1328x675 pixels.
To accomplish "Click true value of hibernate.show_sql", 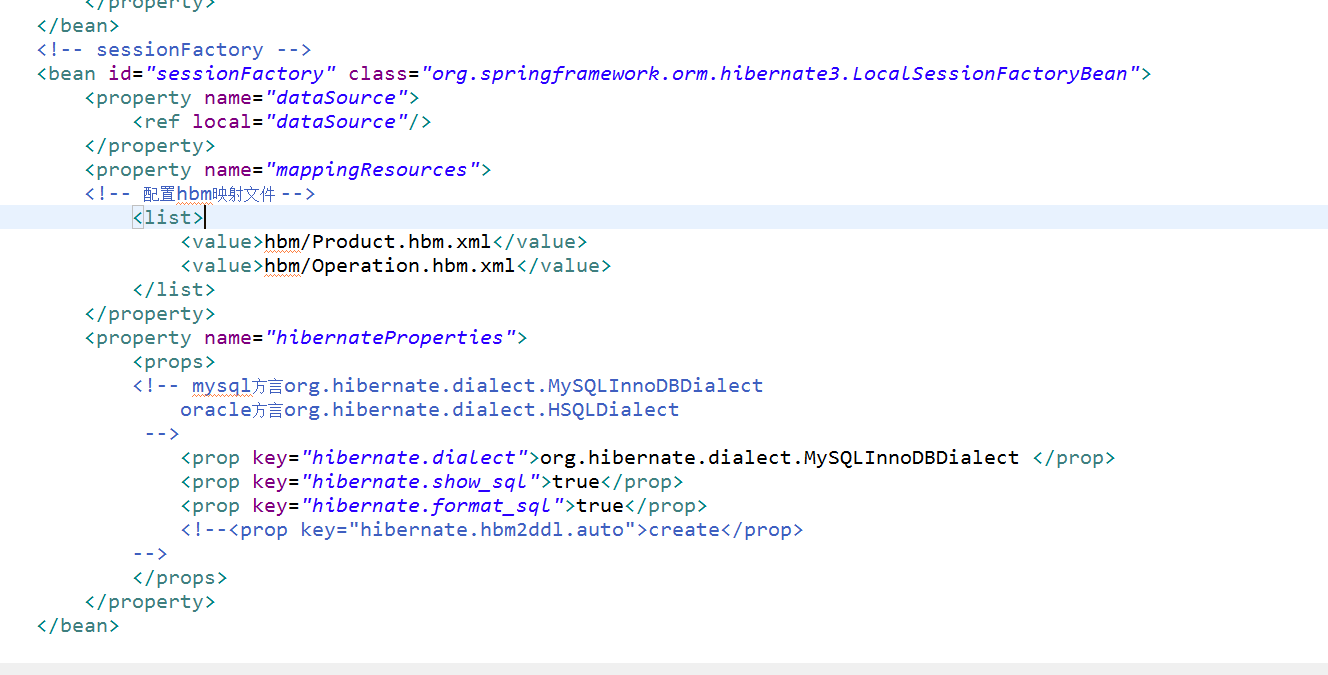I will pos(576,481).
